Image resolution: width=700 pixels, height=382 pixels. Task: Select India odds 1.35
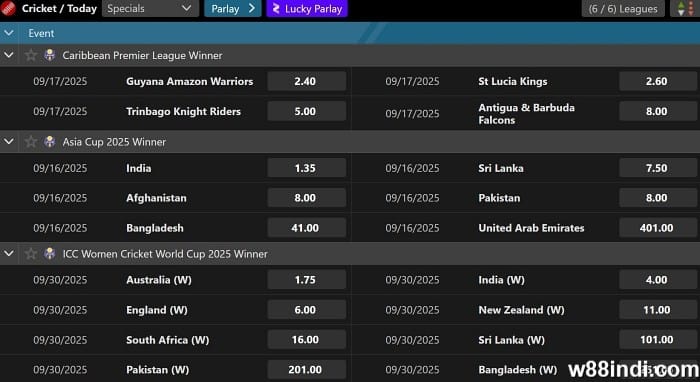[307, 168]
